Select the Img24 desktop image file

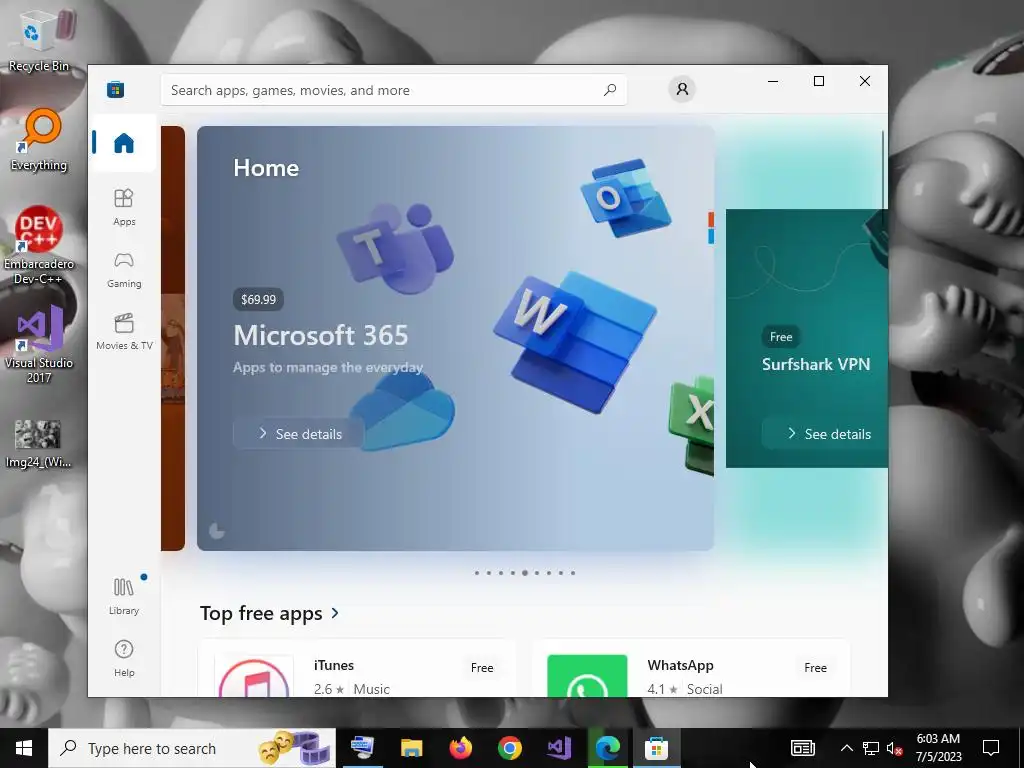point(38,444)
